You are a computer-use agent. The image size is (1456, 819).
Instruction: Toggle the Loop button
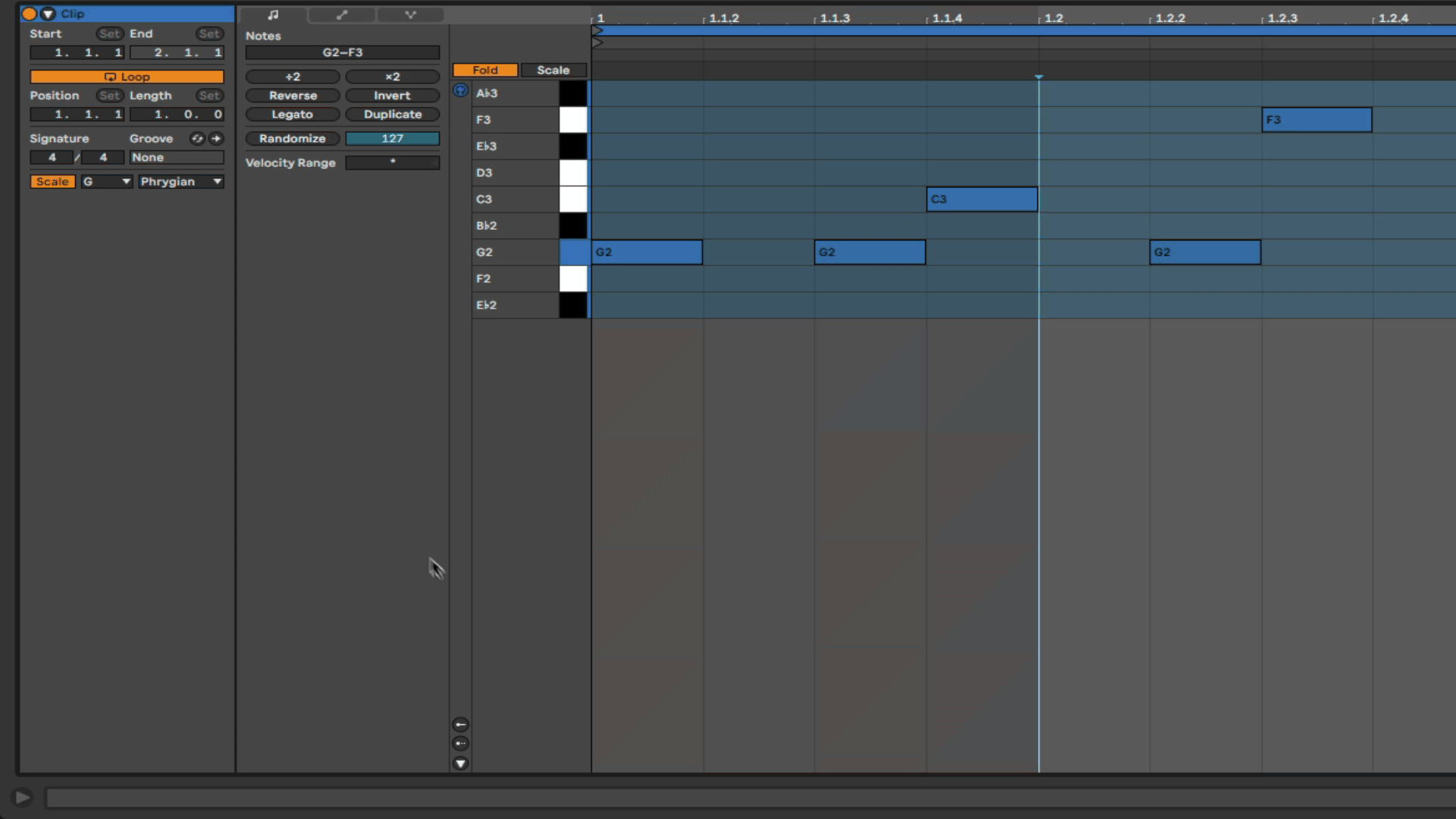[x=127, y=77]
